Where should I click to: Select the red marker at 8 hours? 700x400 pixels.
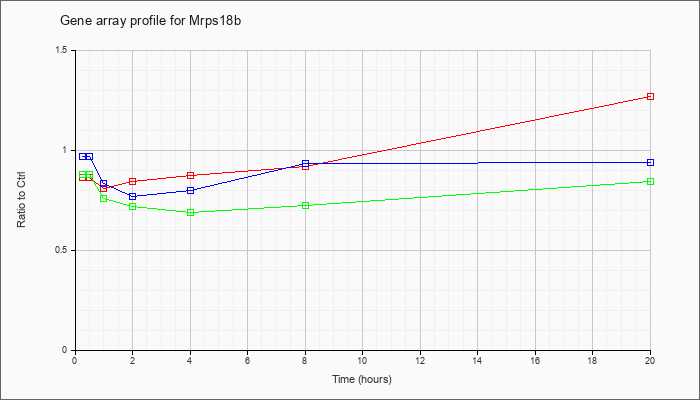305,167
